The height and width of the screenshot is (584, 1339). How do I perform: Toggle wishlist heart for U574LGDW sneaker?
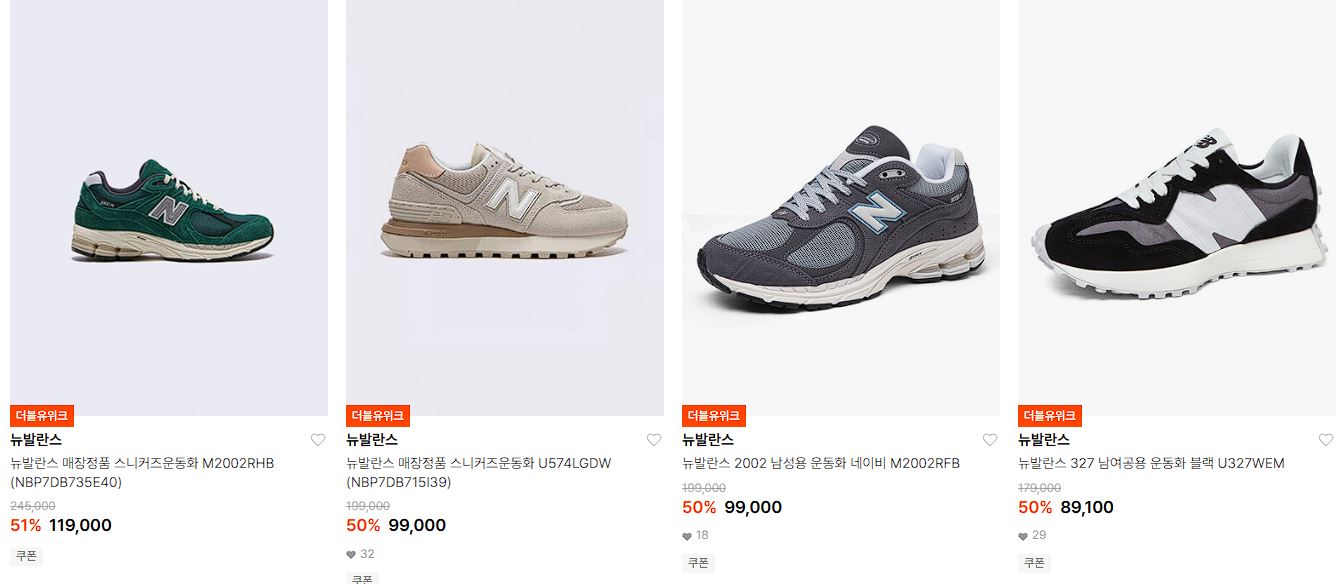tap(654, 440)
